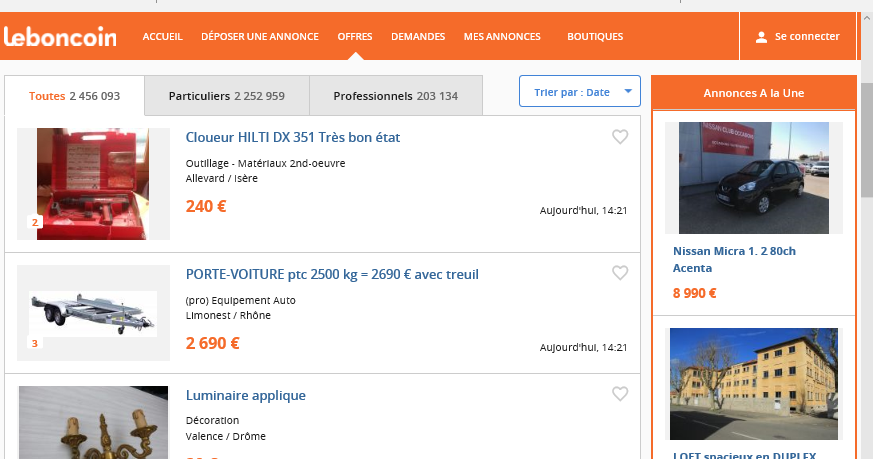Screen dimensions: 873x459
Task: Open the Nissan Micra 1. 2 80ch Acenta ad
Action: (x=734, y=260)
